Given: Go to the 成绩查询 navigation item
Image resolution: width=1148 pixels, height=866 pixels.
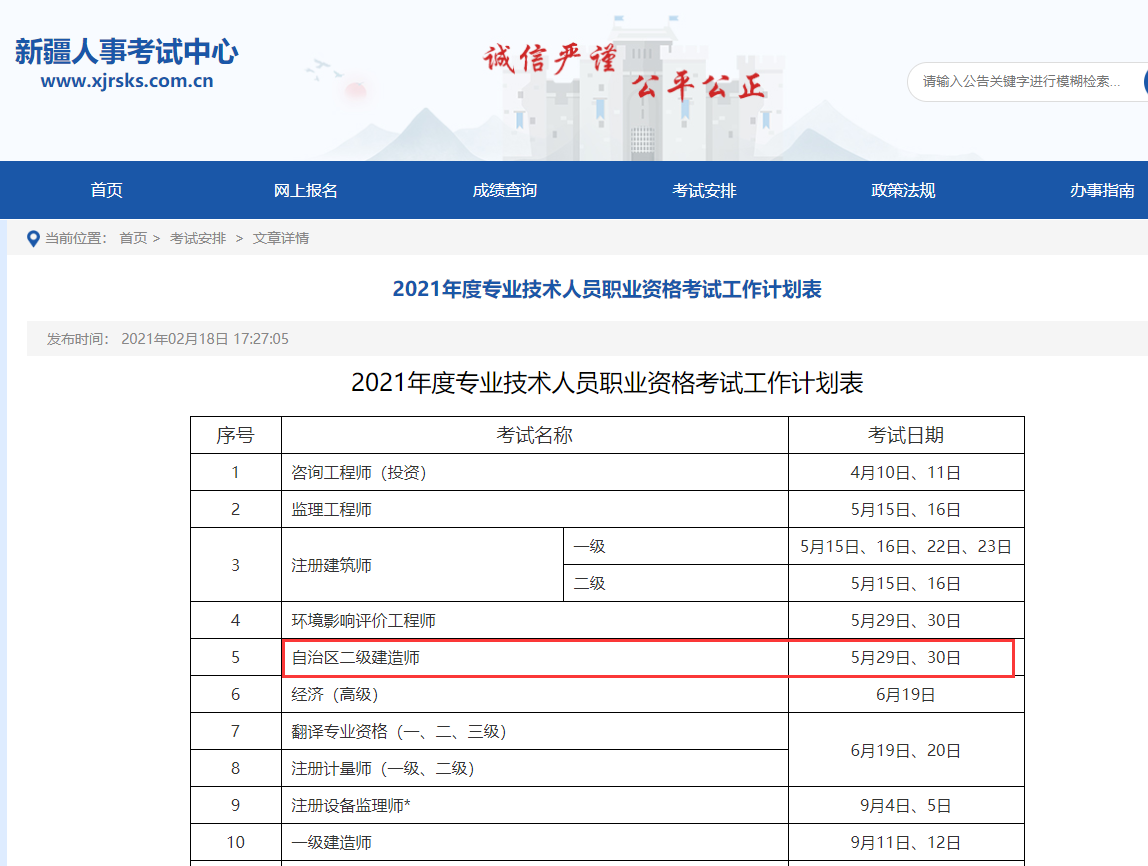Looking at the screenshot, I should (505, 190).
